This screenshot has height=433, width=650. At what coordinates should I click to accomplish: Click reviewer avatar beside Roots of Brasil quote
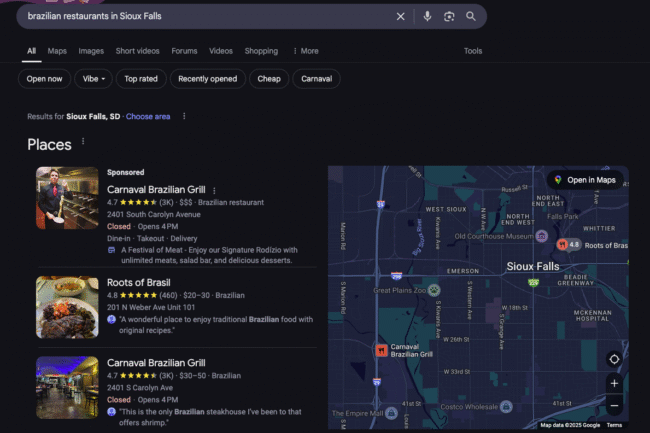tap(111, 319)
